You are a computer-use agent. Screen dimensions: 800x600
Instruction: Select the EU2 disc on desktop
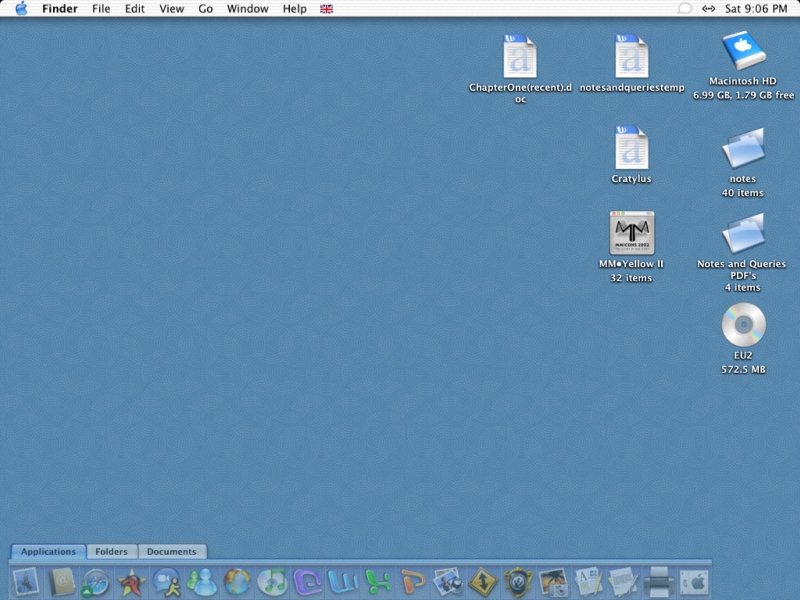point(743,325)
